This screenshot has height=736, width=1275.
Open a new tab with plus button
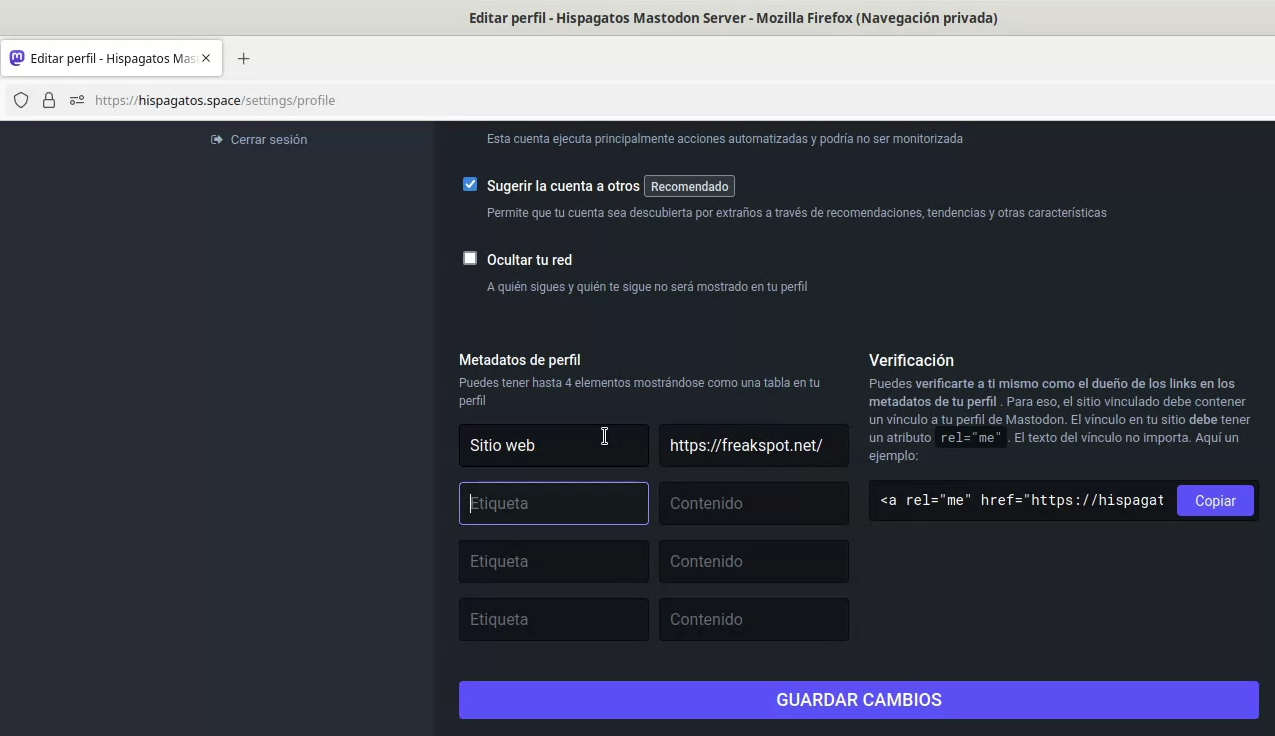[x=243, y=58]
